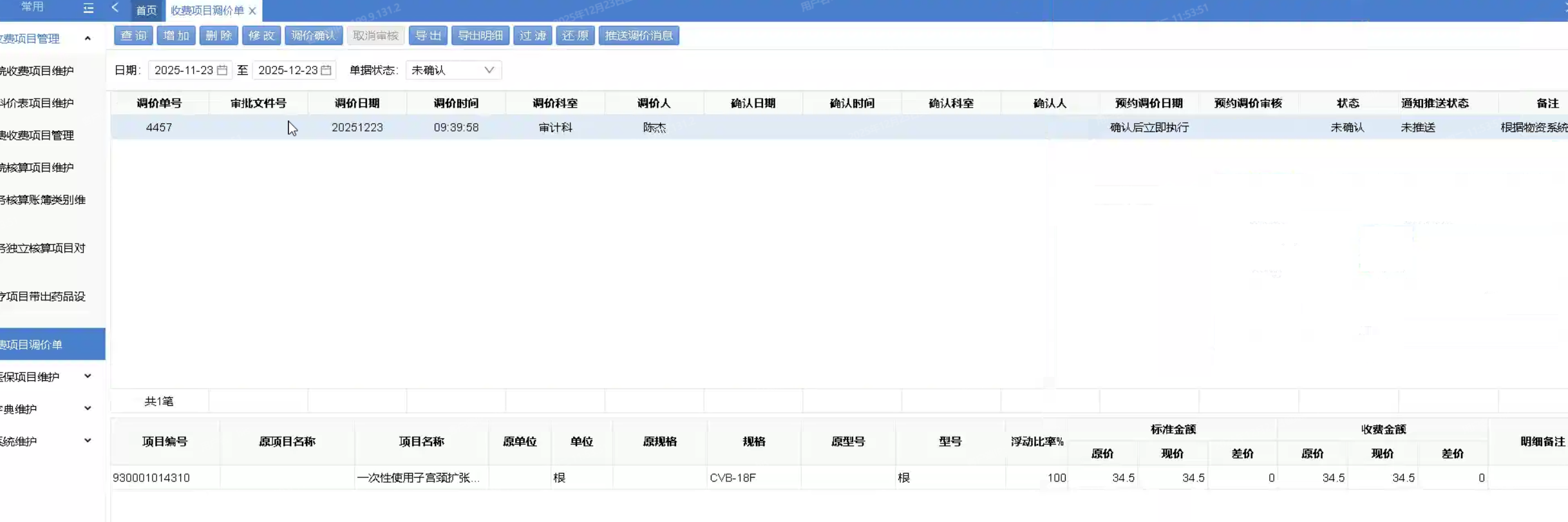Click the 调价时间 column header
The image size is (1568, 522).
456,103
